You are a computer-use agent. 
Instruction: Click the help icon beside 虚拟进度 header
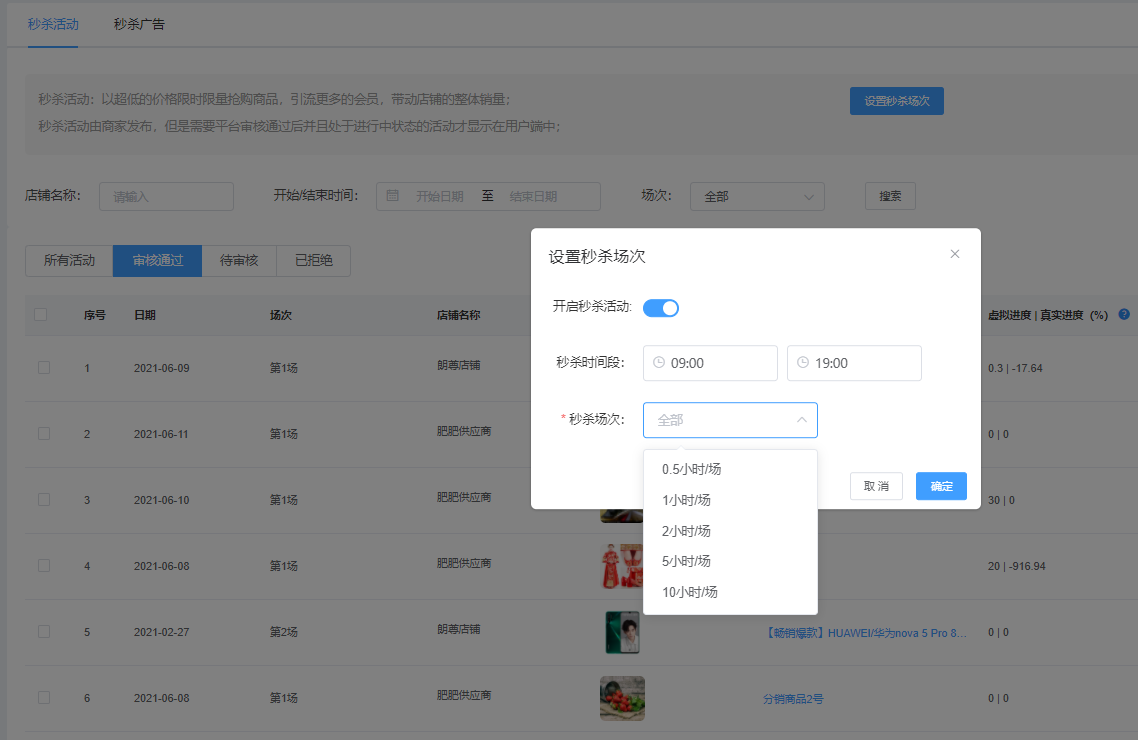pos(1124,314)
